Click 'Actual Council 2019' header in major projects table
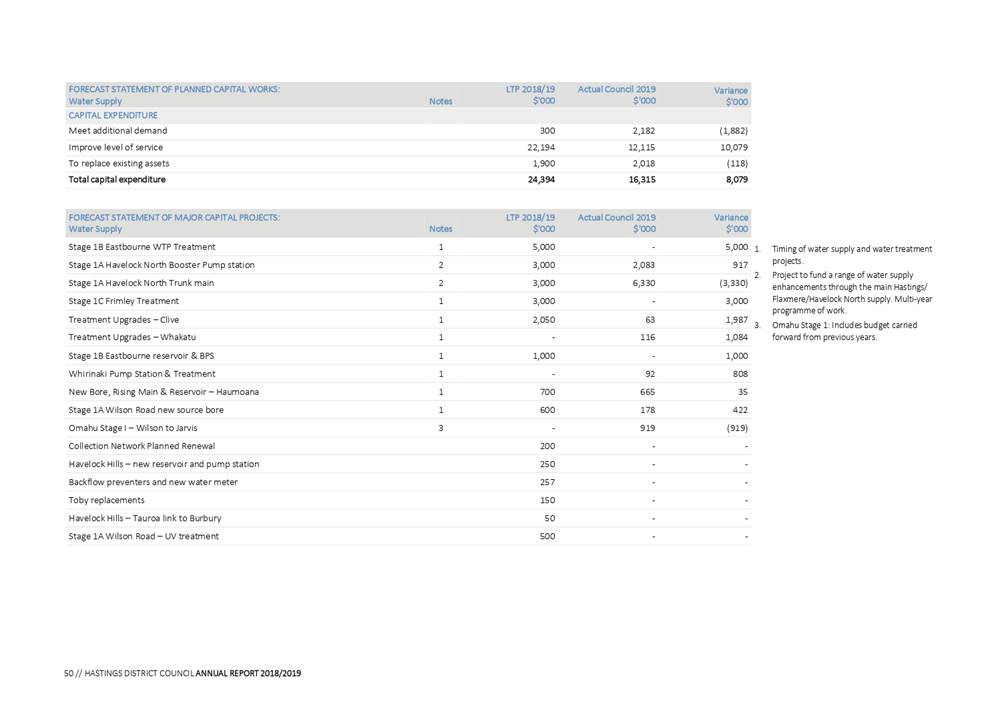The width and height of the screenshot is (996, 711). pos(616,217)
